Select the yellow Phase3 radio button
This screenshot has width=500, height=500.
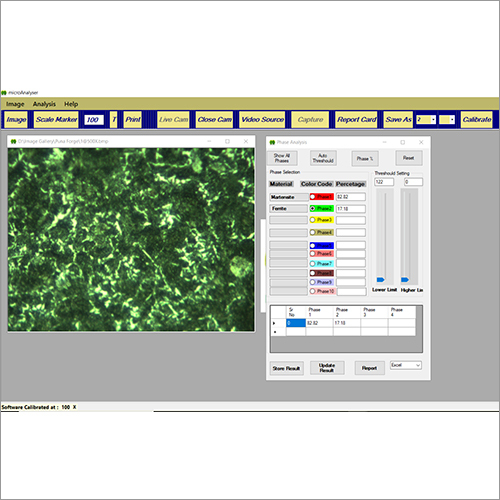(x=313, y=220)
